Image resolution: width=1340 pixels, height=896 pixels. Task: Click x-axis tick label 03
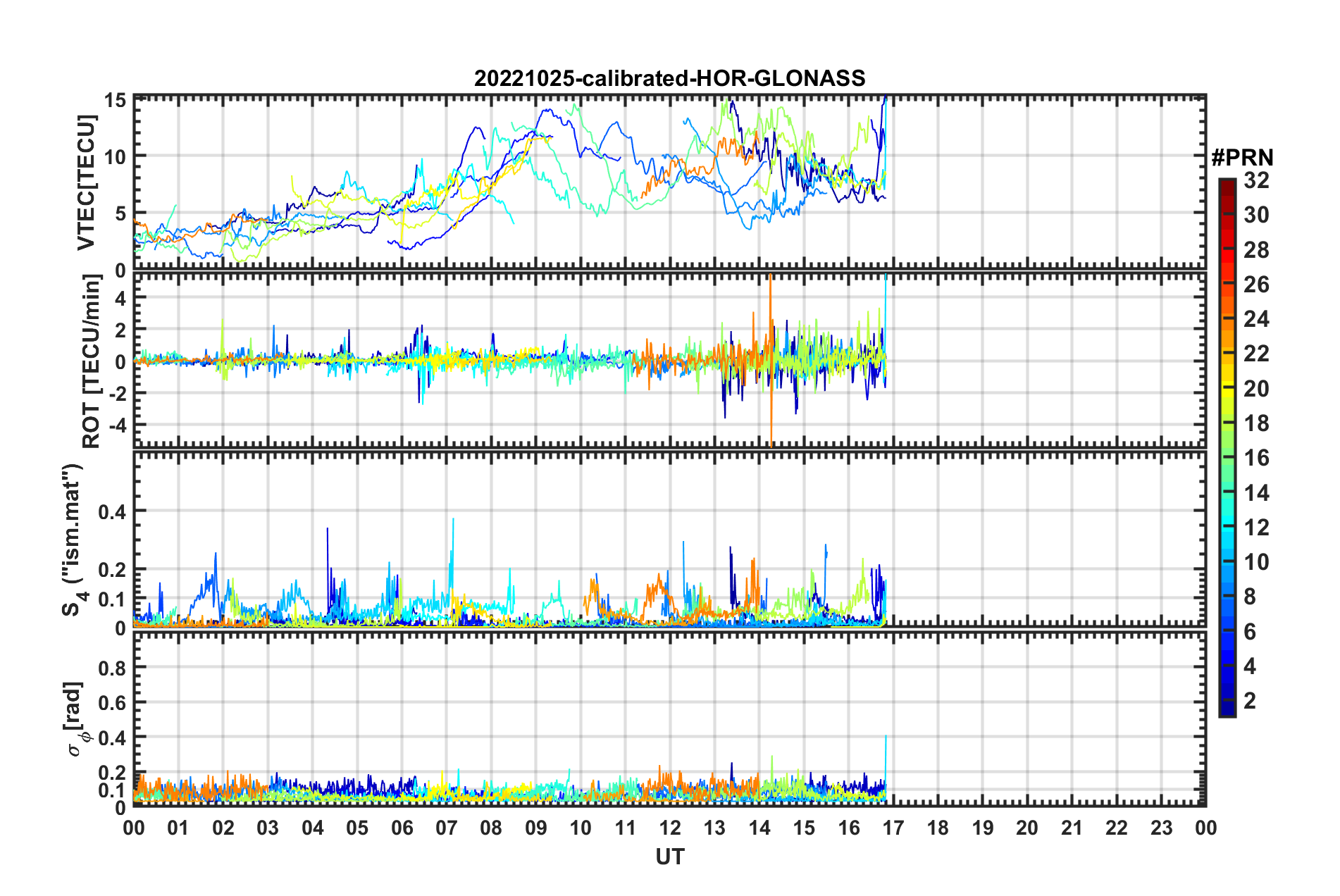(268, 828)
